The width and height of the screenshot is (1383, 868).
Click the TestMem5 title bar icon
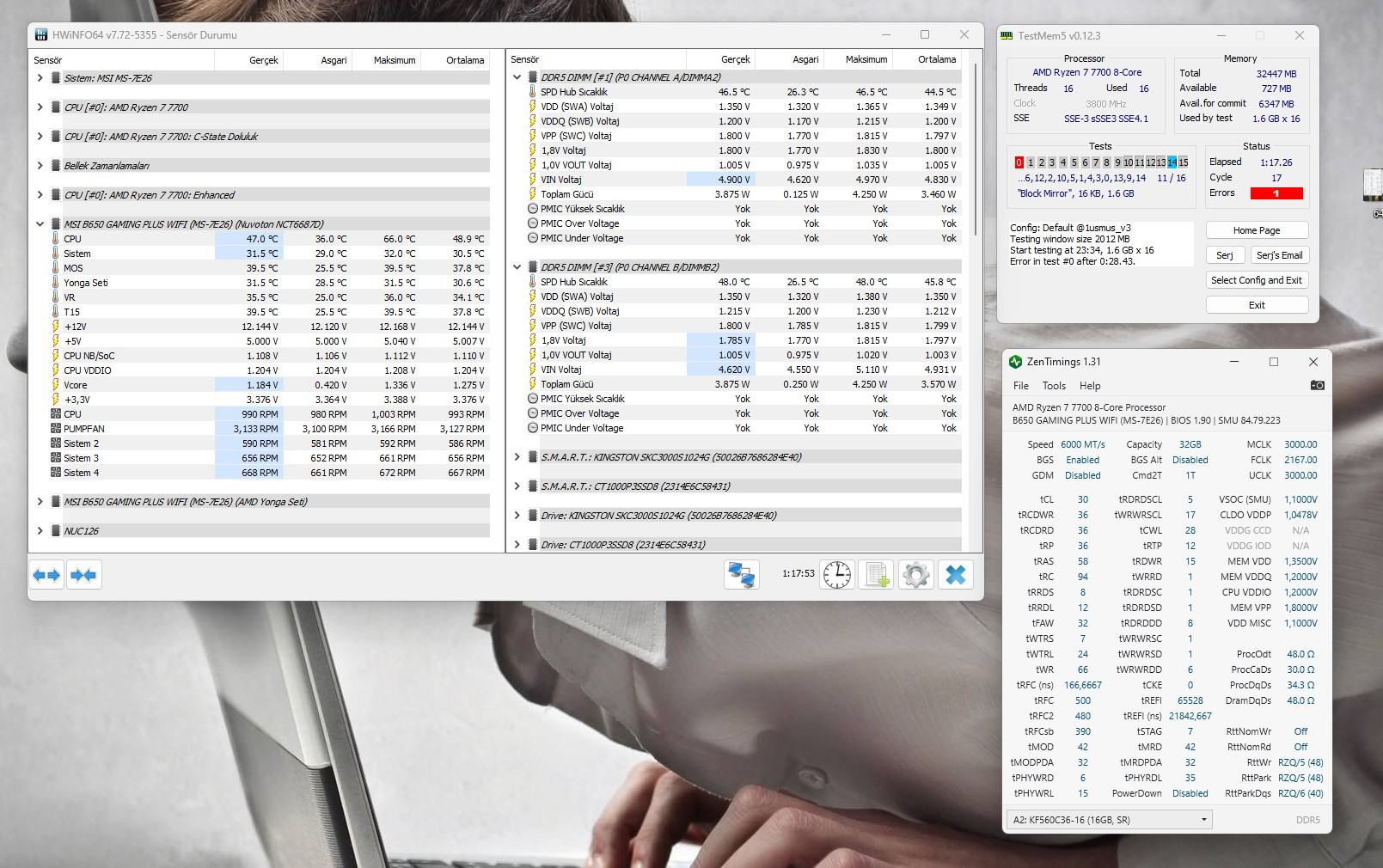tap(1007, 35)
